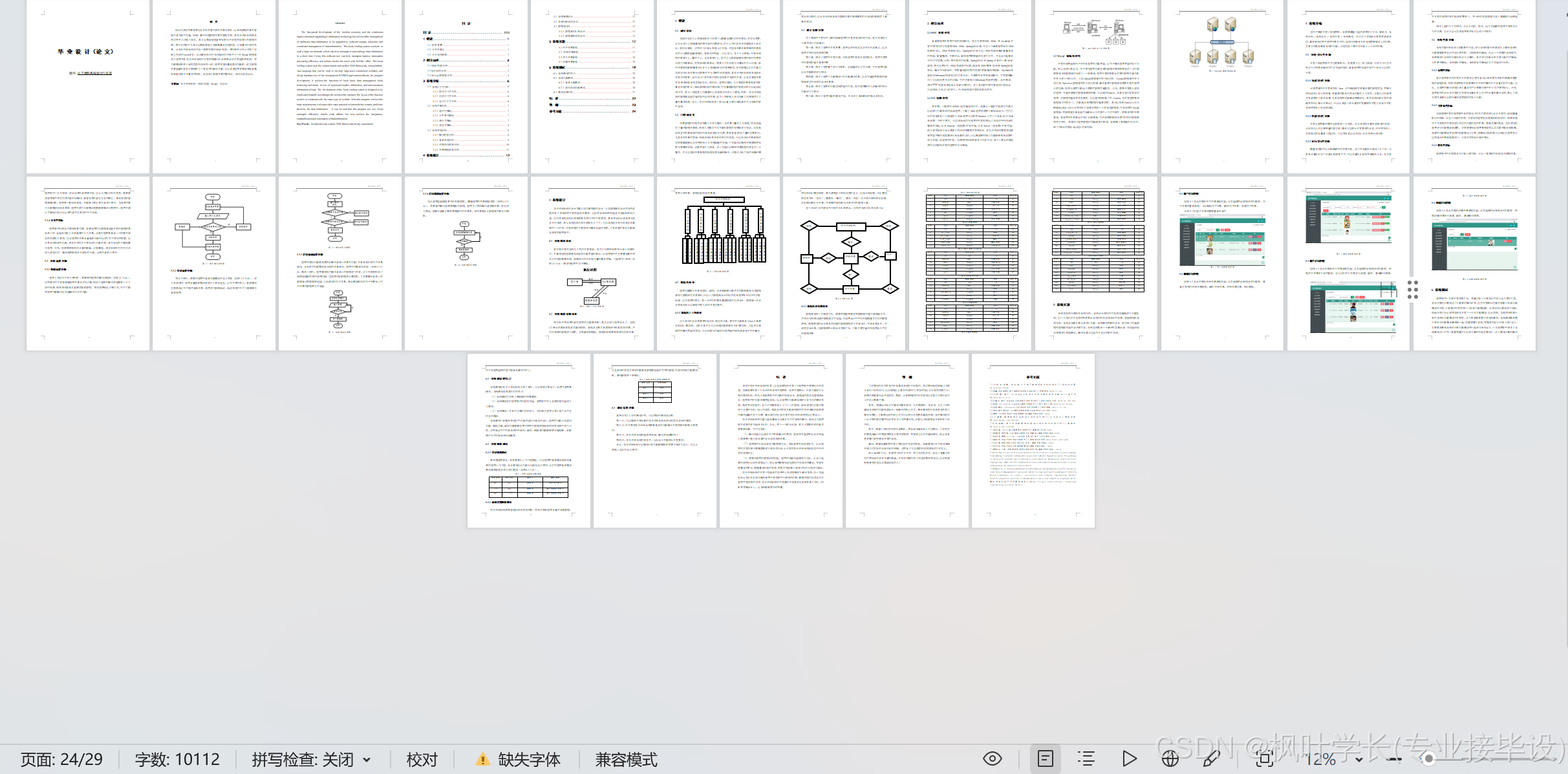Select page with two stacked flowcharts
Screen dimensions: 1568x774
click(339, 263)
